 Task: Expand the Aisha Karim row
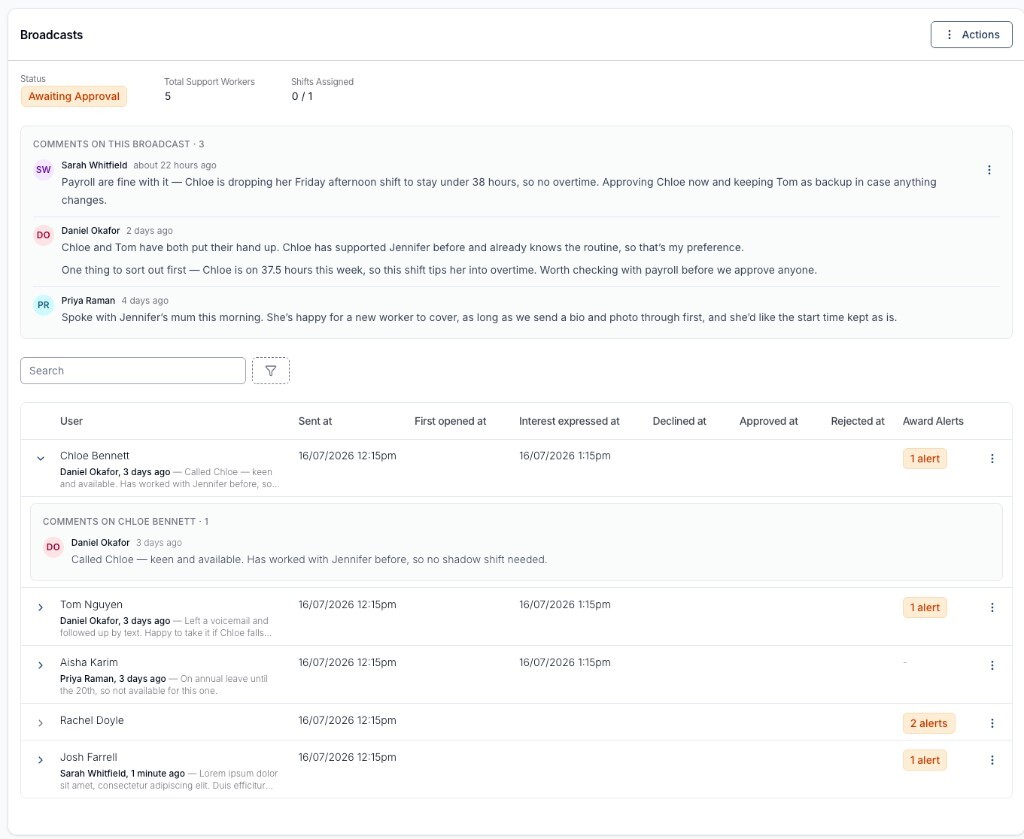40,665
